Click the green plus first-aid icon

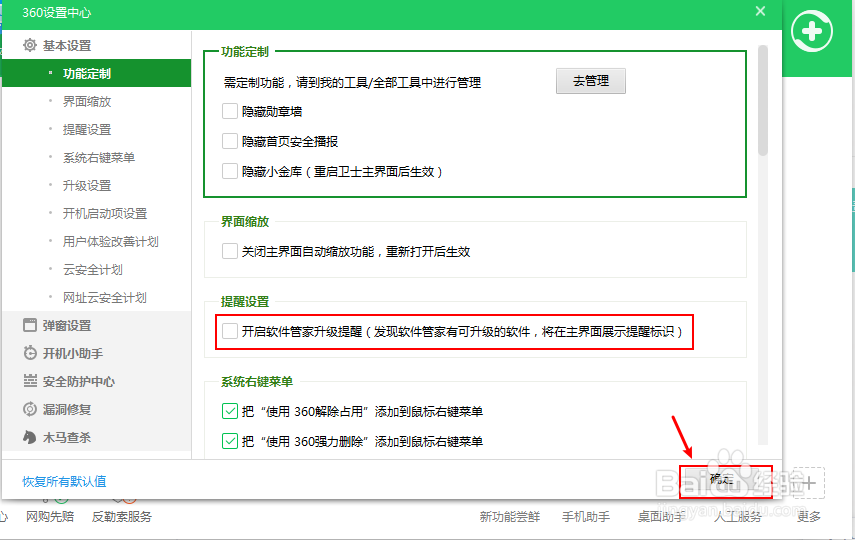point(812,32)
